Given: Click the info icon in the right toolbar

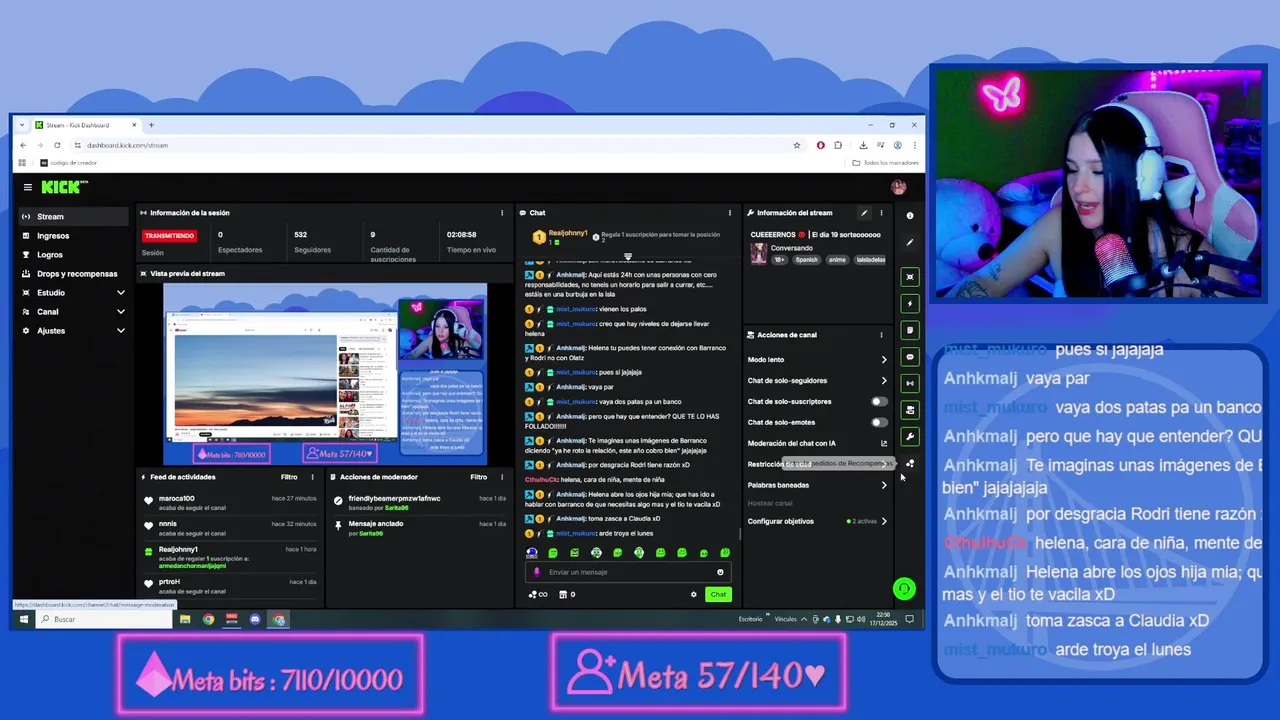Looking at the screenshot, I should click(909, 216).
